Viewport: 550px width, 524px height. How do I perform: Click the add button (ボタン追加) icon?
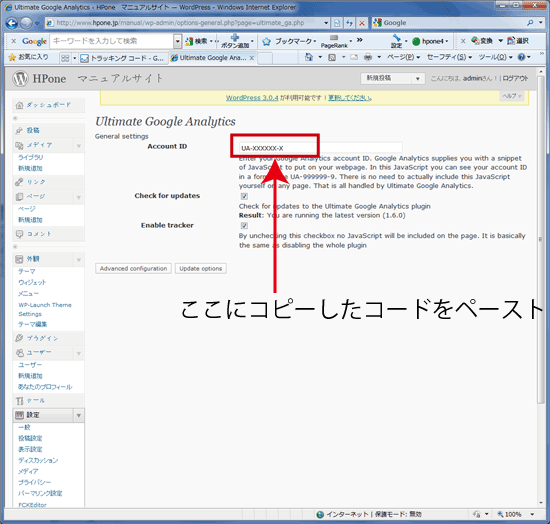(x=235, y=38)
